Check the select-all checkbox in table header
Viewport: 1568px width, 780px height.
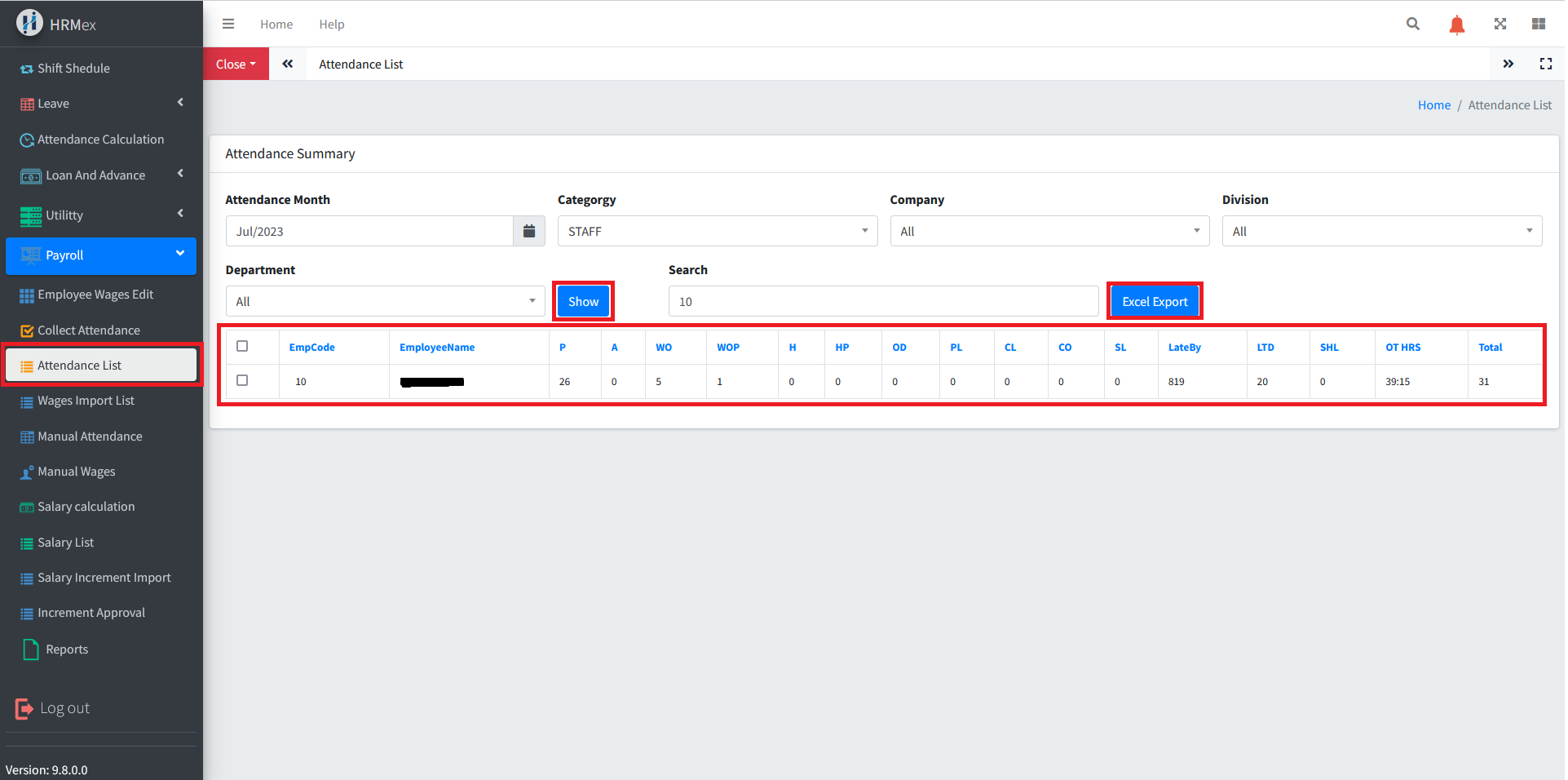[x=242, y=347]
